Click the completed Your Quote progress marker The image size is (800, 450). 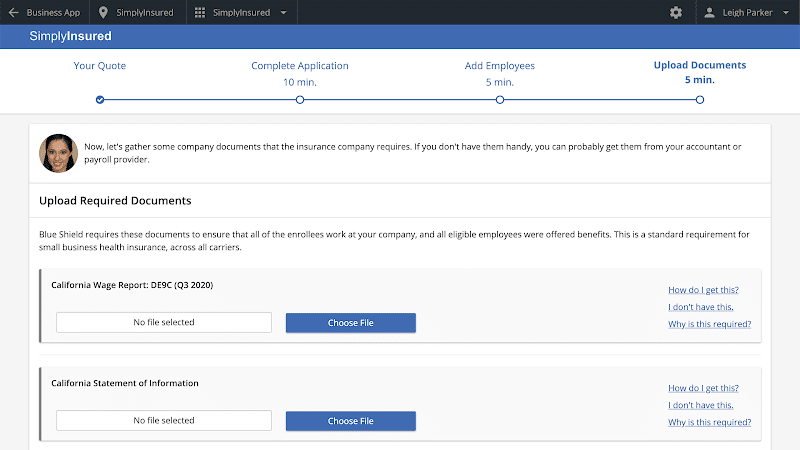coord(100,100)
